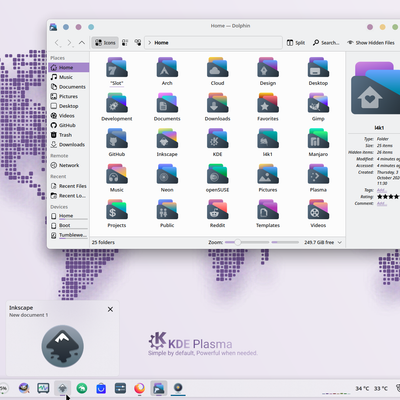Select Tumbleweed device under Devices

(x=69, y=235)
